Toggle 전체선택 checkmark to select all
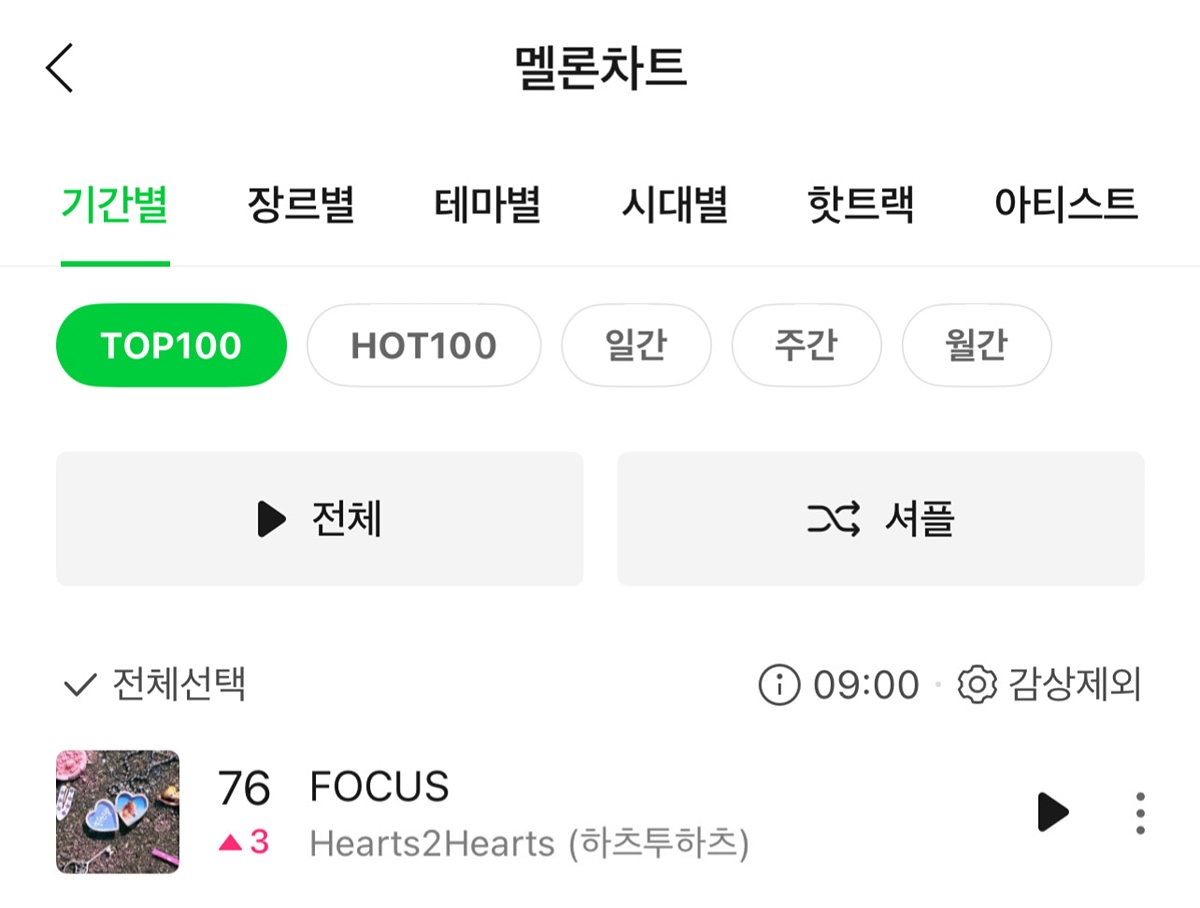The height and width of the screenshot is (908, 1200). tap(79, 685)
